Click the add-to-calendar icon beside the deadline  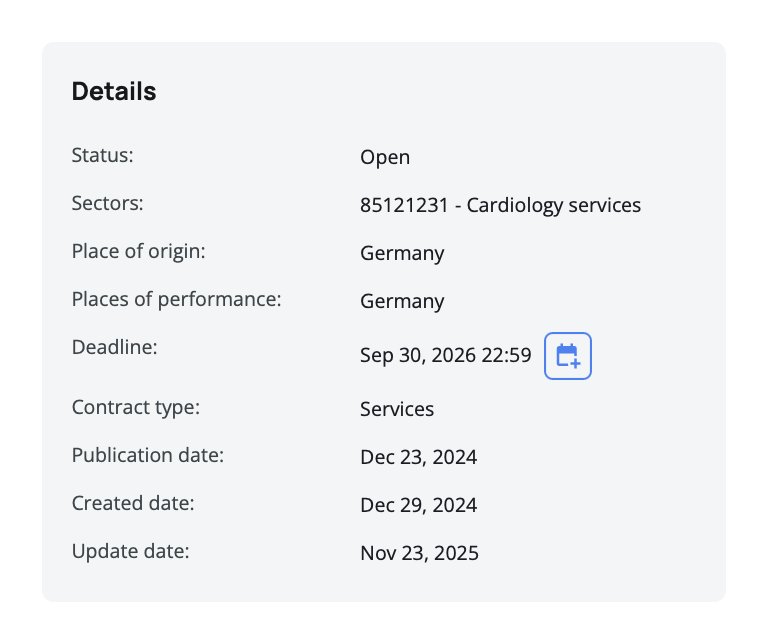pos(568,356)
